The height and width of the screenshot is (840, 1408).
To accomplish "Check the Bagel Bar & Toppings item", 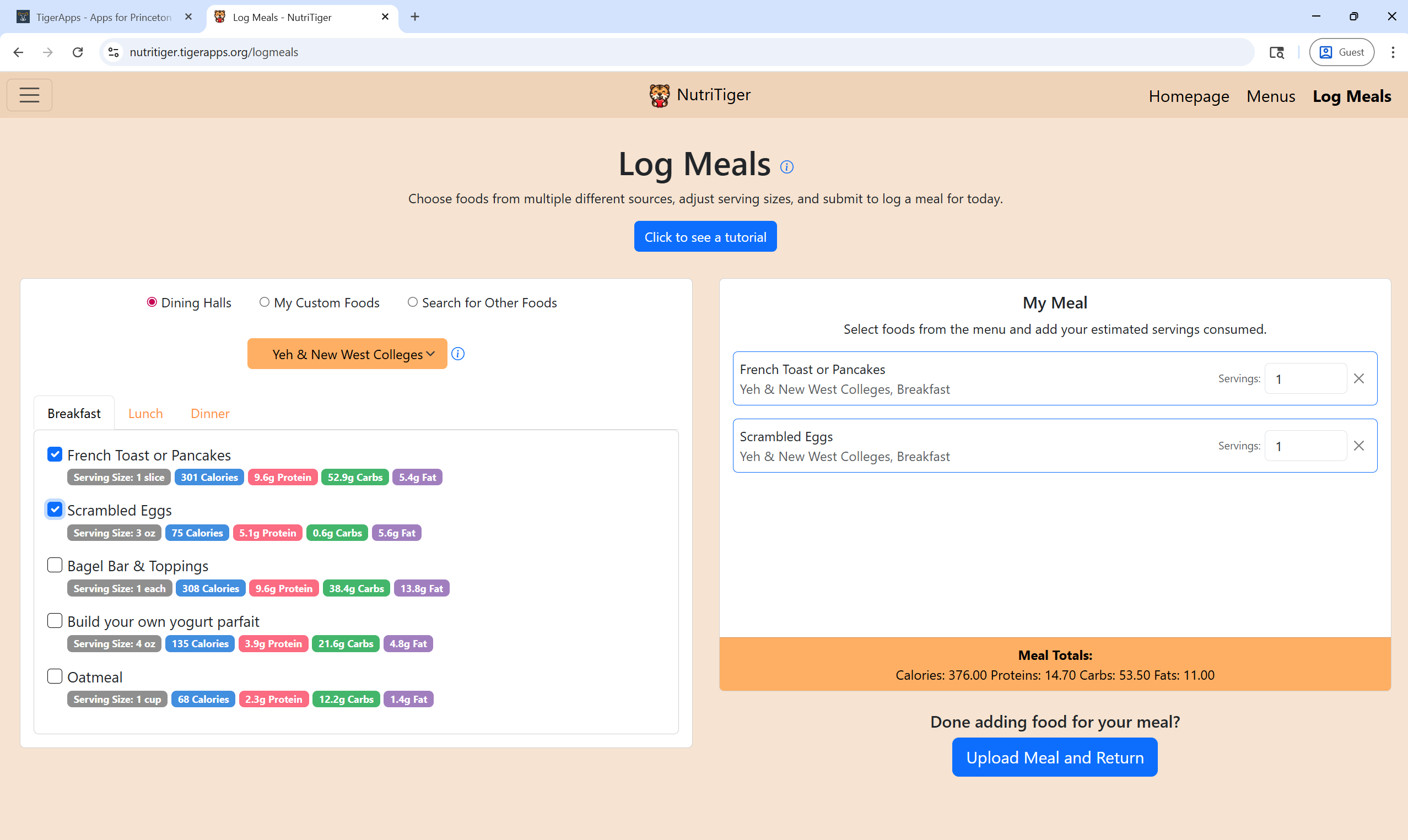I will pyautogui.click(x=55, y=565).
